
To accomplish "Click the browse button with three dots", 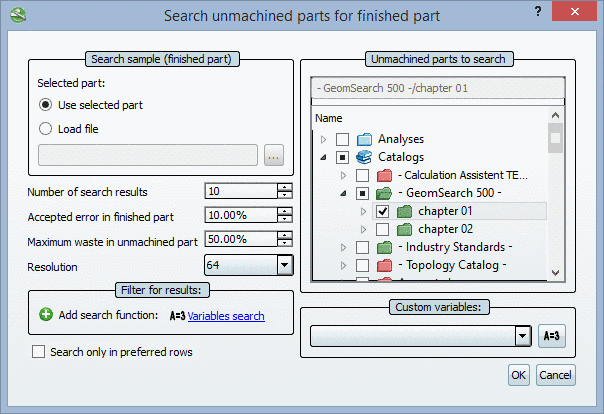I will click(x=274, y=154).
